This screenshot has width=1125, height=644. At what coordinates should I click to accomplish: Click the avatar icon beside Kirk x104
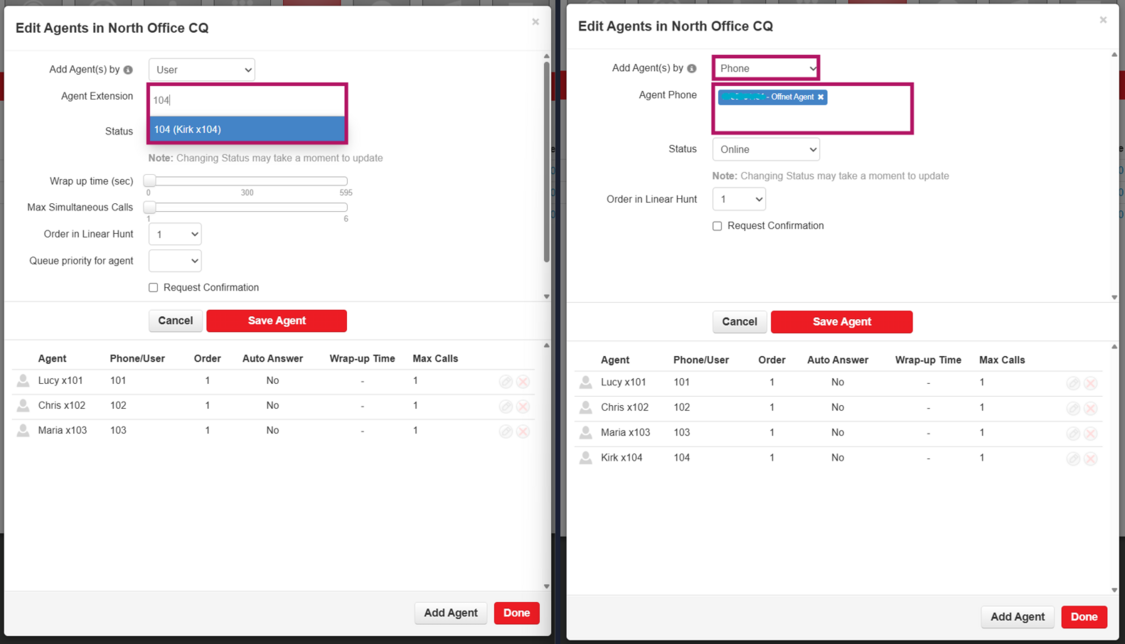tap(586, 458)
